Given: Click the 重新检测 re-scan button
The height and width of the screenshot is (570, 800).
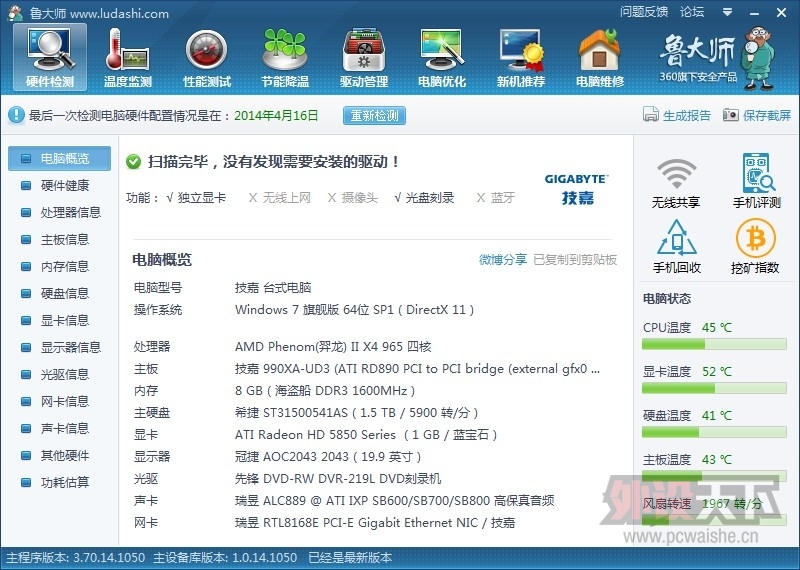Looking at the screenshot, I should click(x=375, y=116).
